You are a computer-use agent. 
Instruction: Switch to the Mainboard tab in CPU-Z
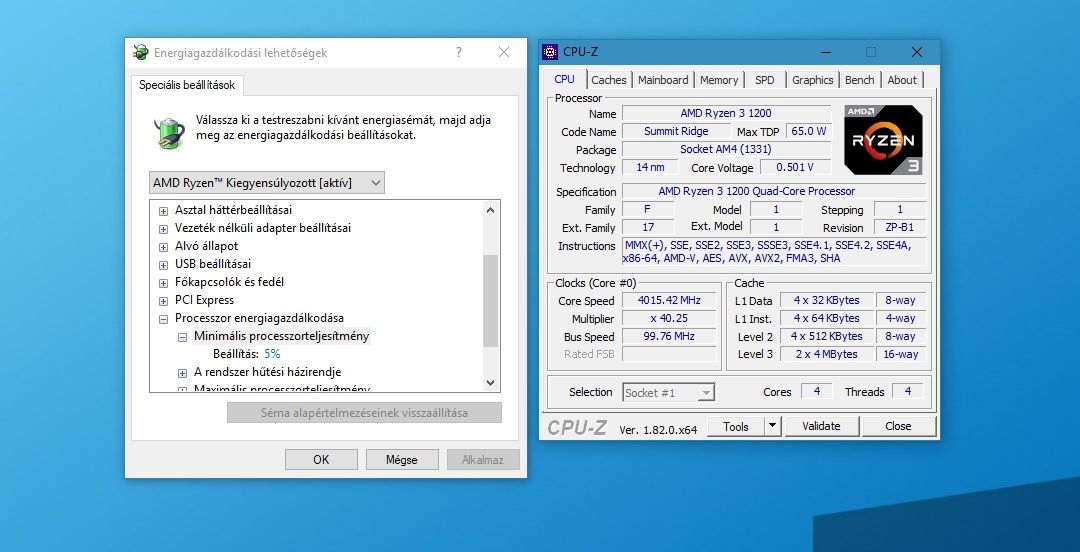pos(663,80)
